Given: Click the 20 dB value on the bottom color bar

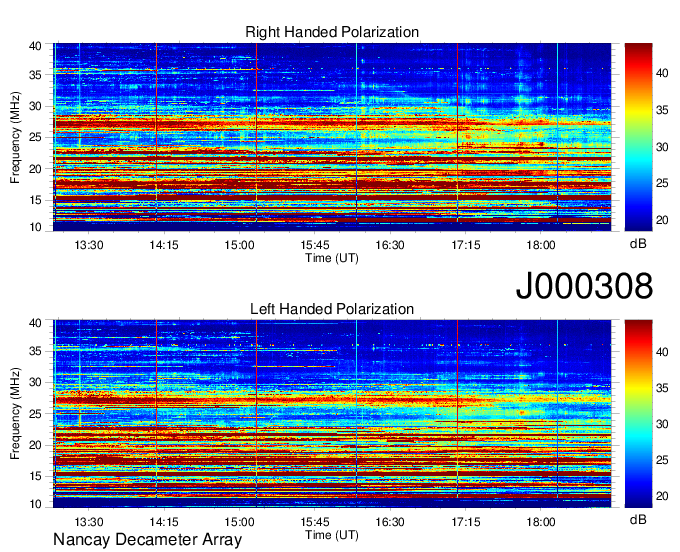Looking at the screenshot, I should tap(662, 496).
